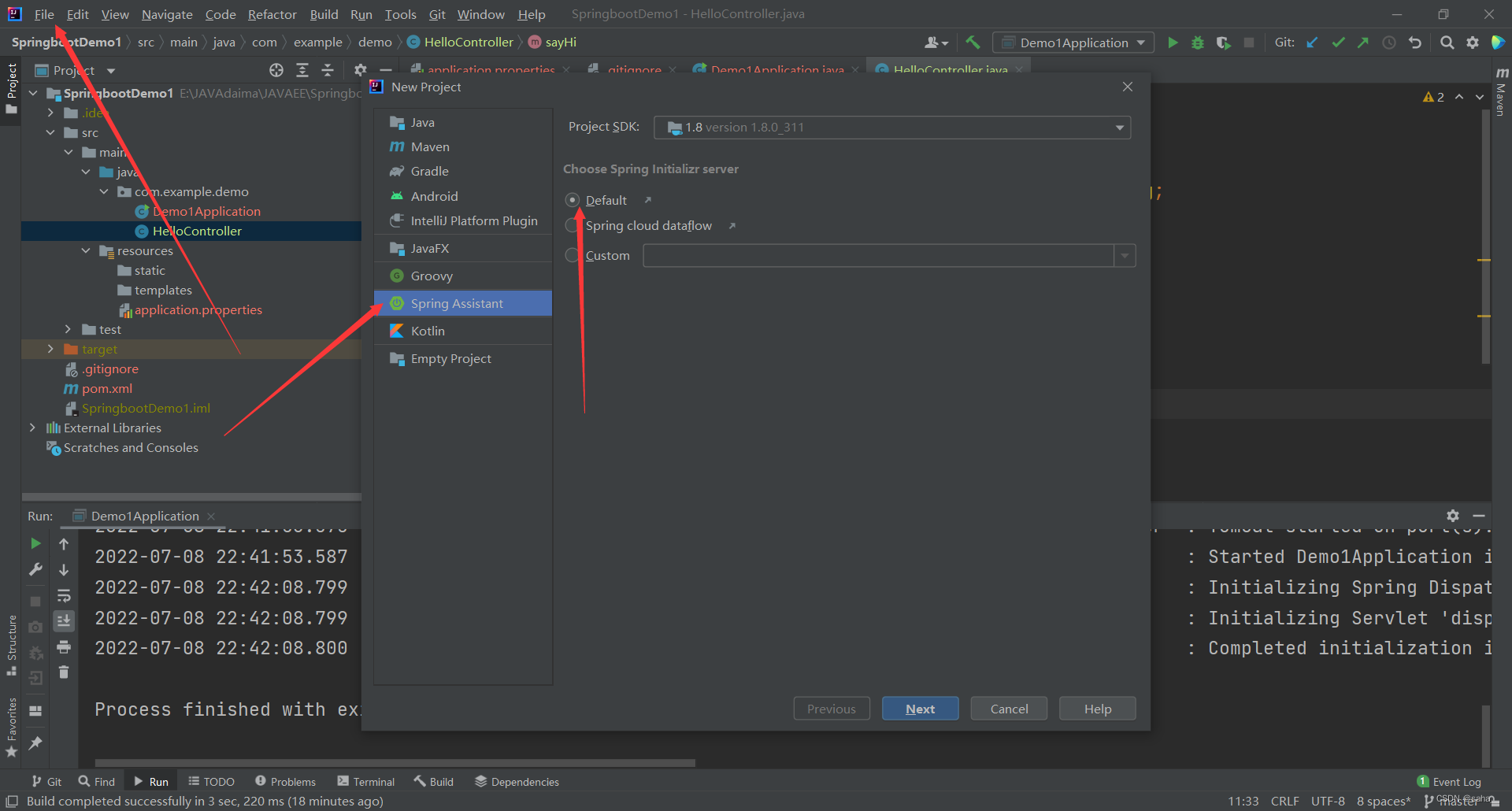The image size is (1512, 811).
Task: Open Event Log in status bar
Action: tap(1449, 781)
